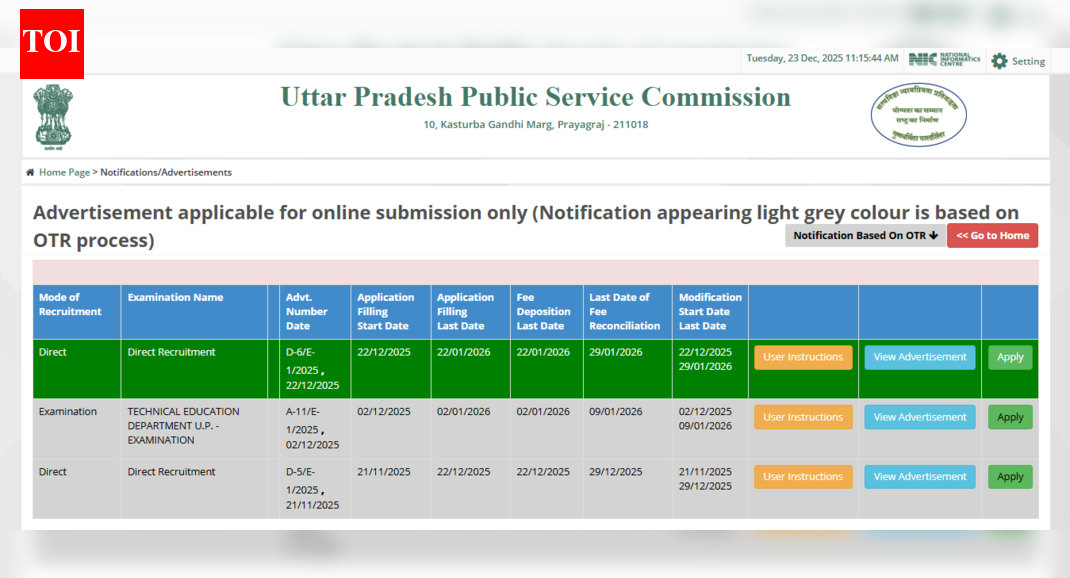Click Apply for advertisement D-6/E-1/2025
This screenshot has width=1070, height=578.
point(1009,357)
